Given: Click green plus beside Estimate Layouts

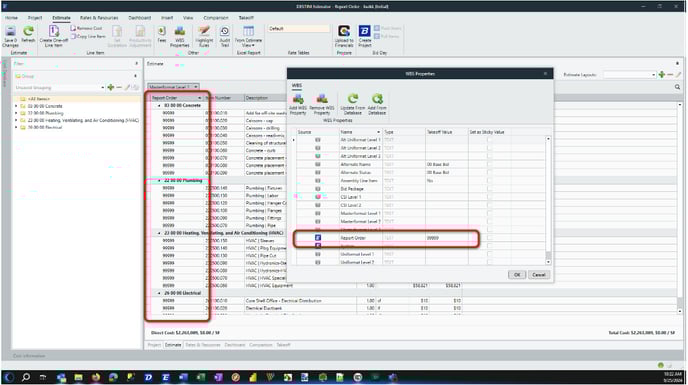Looking at the screenshot, I should click(662, 75).
